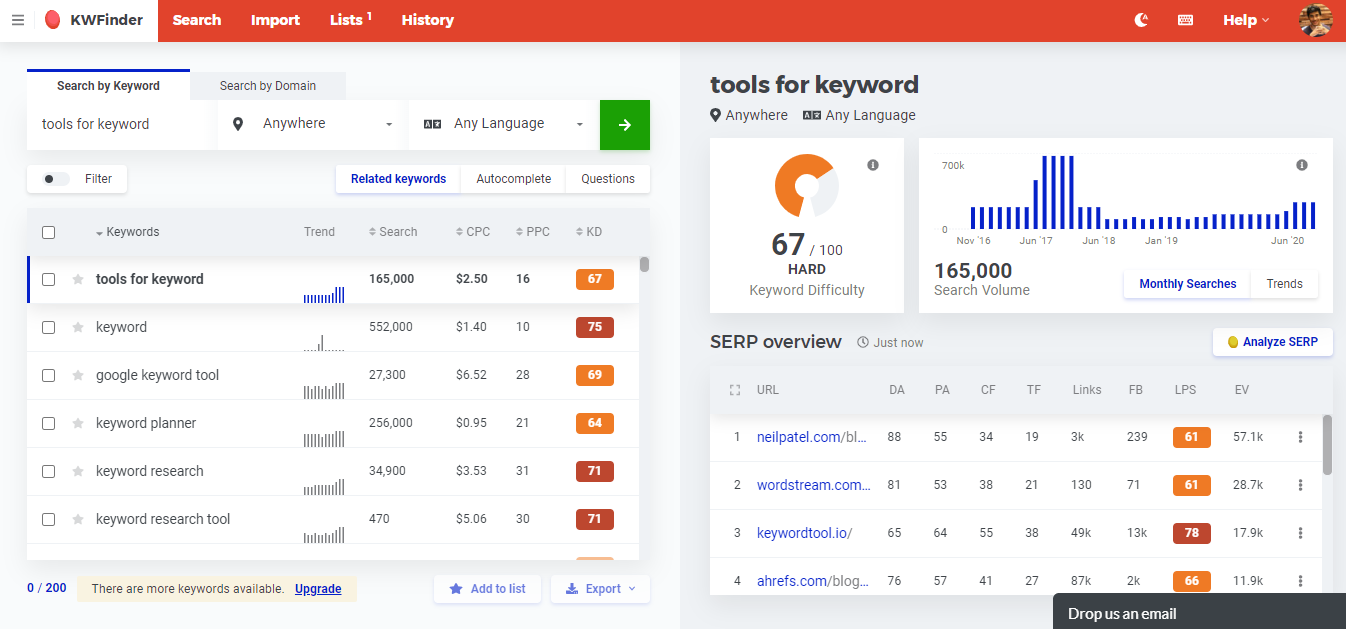
Task: Open more options for ahrefs.com result
Action: (x=1300, y=581)
